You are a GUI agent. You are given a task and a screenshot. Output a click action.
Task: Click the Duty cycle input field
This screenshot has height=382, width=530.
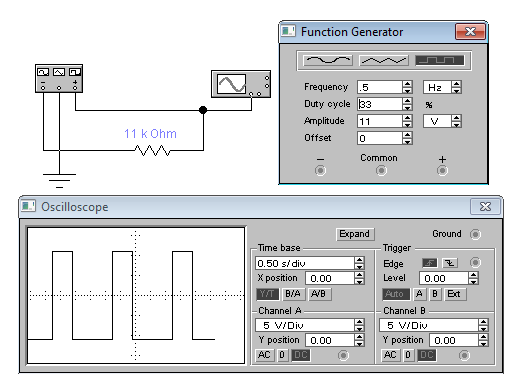380,104
